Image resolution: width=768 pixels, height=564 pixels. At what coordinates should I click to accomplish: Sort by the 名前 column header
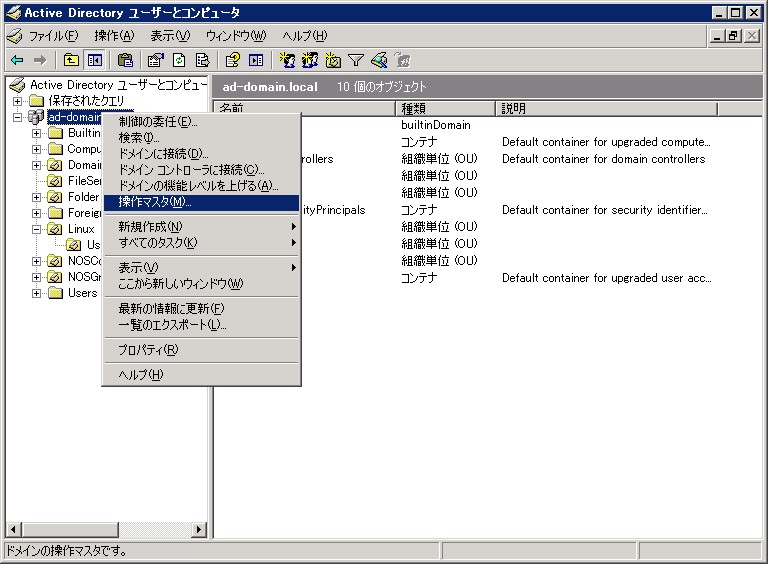tap(305, 108)
